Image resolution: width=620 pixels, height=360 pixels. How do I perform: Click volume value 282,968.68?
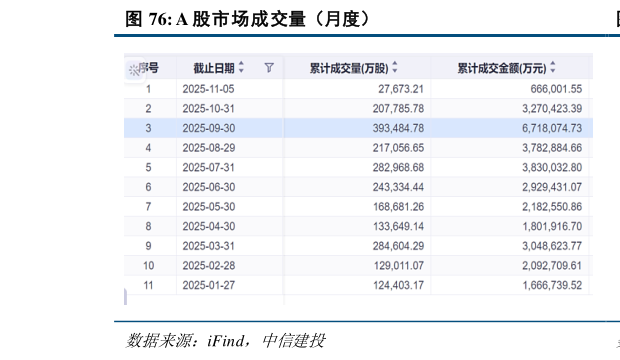(398, 167)
